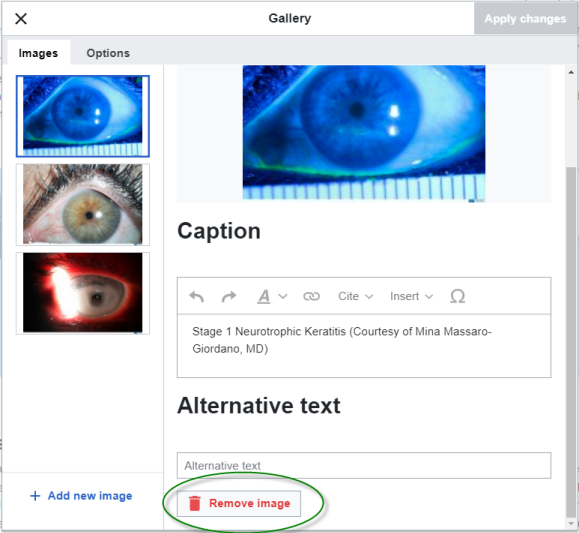Open the text style formatting icon
The image size is (579, 533).
[x=264, y=296]
